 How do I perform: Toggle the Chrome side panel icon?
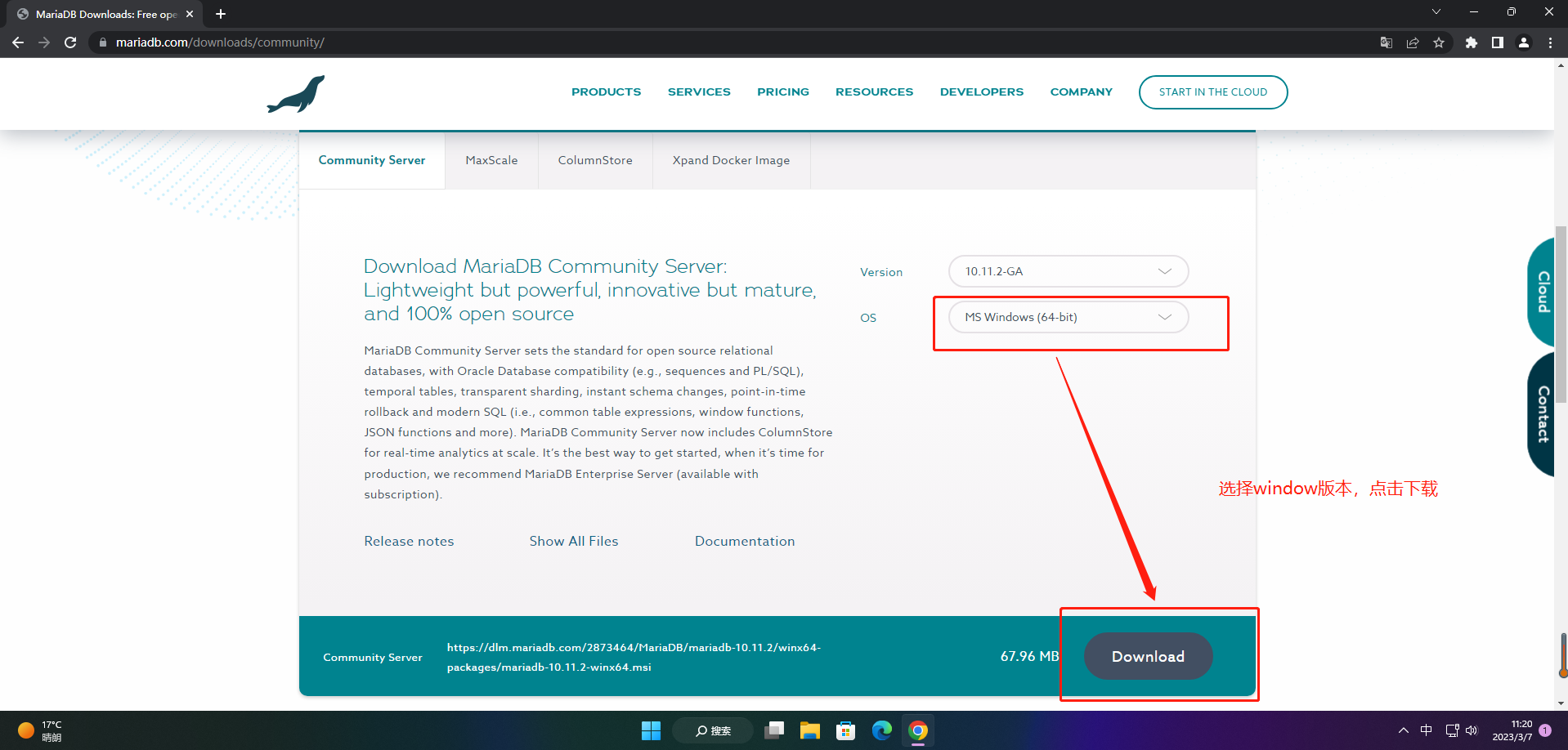click(1498, 42)
